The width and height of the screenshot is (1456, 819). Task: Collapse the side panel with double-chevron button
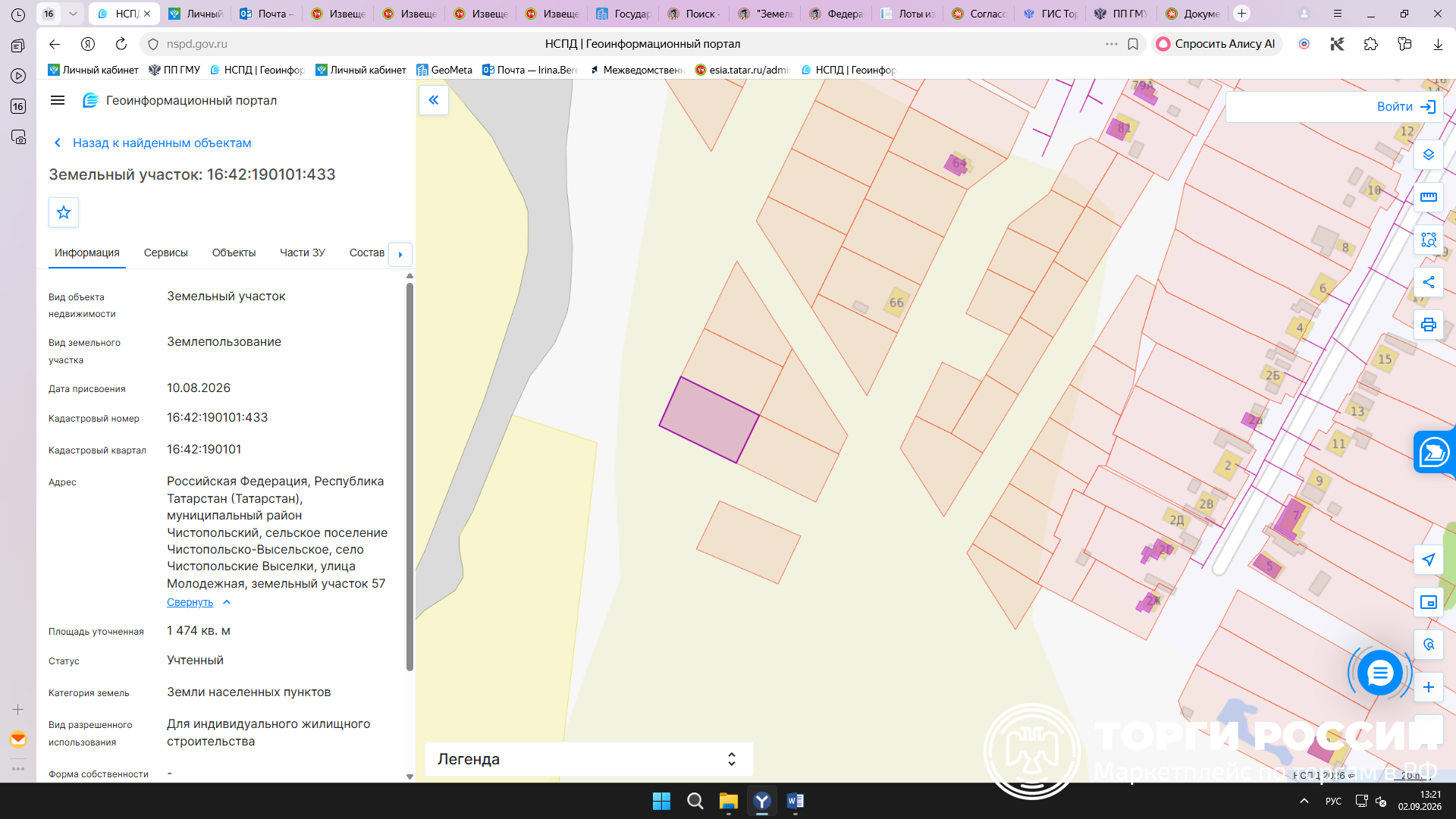[434, 100]
